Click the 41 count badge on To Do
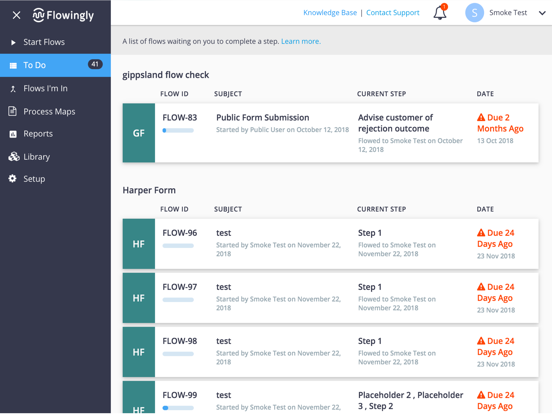The image size is (552, 414). 95,64
